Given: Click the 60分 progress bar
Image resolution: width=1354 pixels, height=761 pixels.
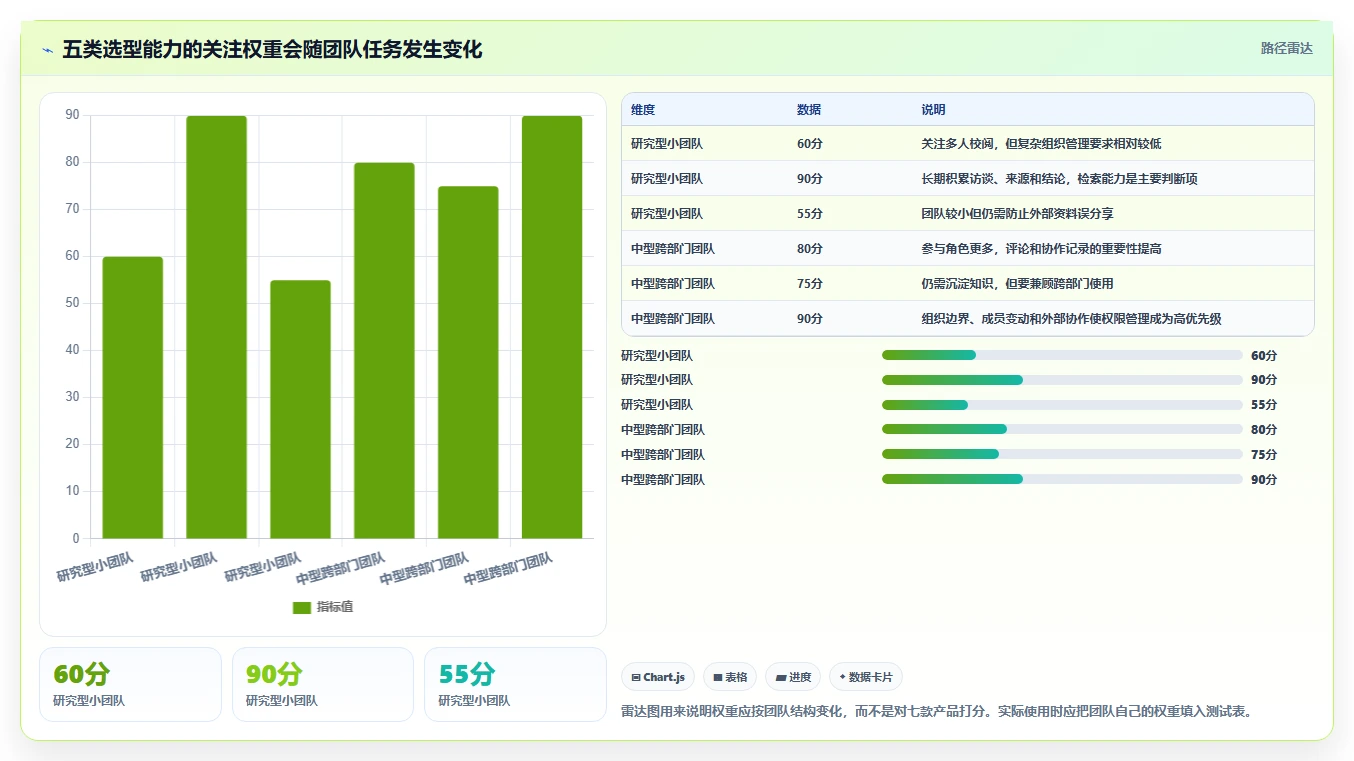Looking at the screenshot, I should 1062,355.
